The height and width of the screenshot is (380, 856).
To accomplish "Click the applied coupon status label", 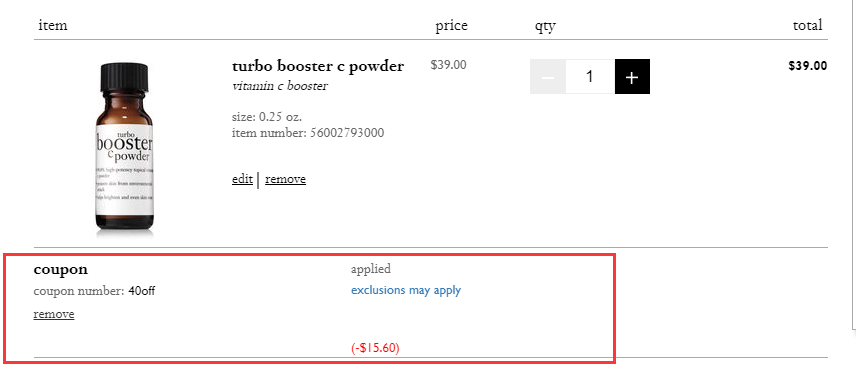I will click(x=371, y=269).
